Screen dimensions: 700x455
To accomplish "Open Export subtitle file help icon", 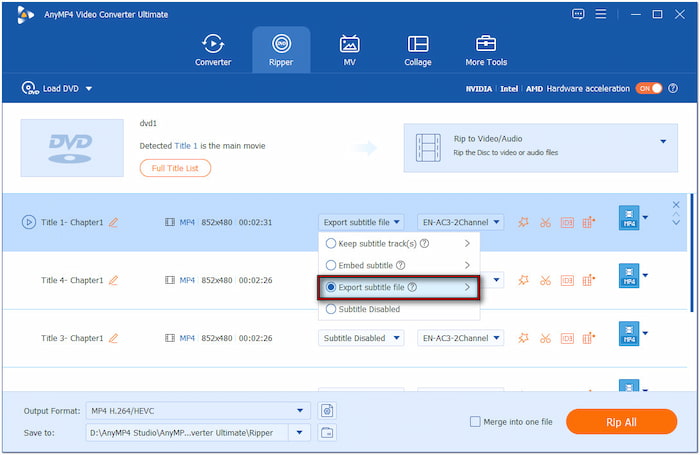I will click(x=412, y=287).
